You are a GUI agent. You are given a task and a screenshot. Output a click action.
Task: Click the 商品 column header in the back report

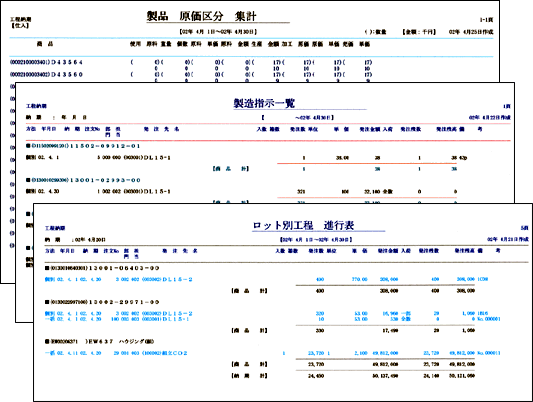point(45,44)
